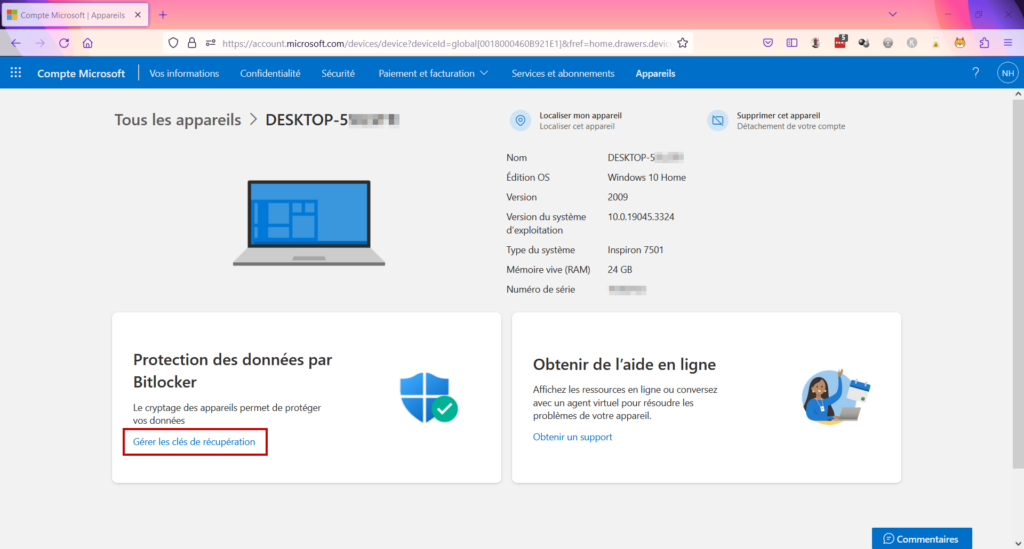Go back with the browser back arrow
1024x549 pixels.
(x=16, y=43)
